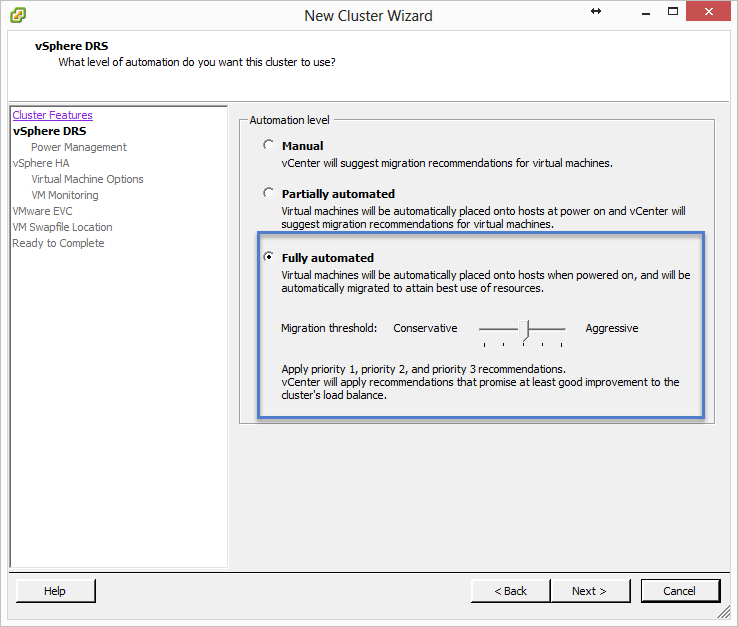
Task: Click the Aggressive label near slider
Action: tap(612, 328)
